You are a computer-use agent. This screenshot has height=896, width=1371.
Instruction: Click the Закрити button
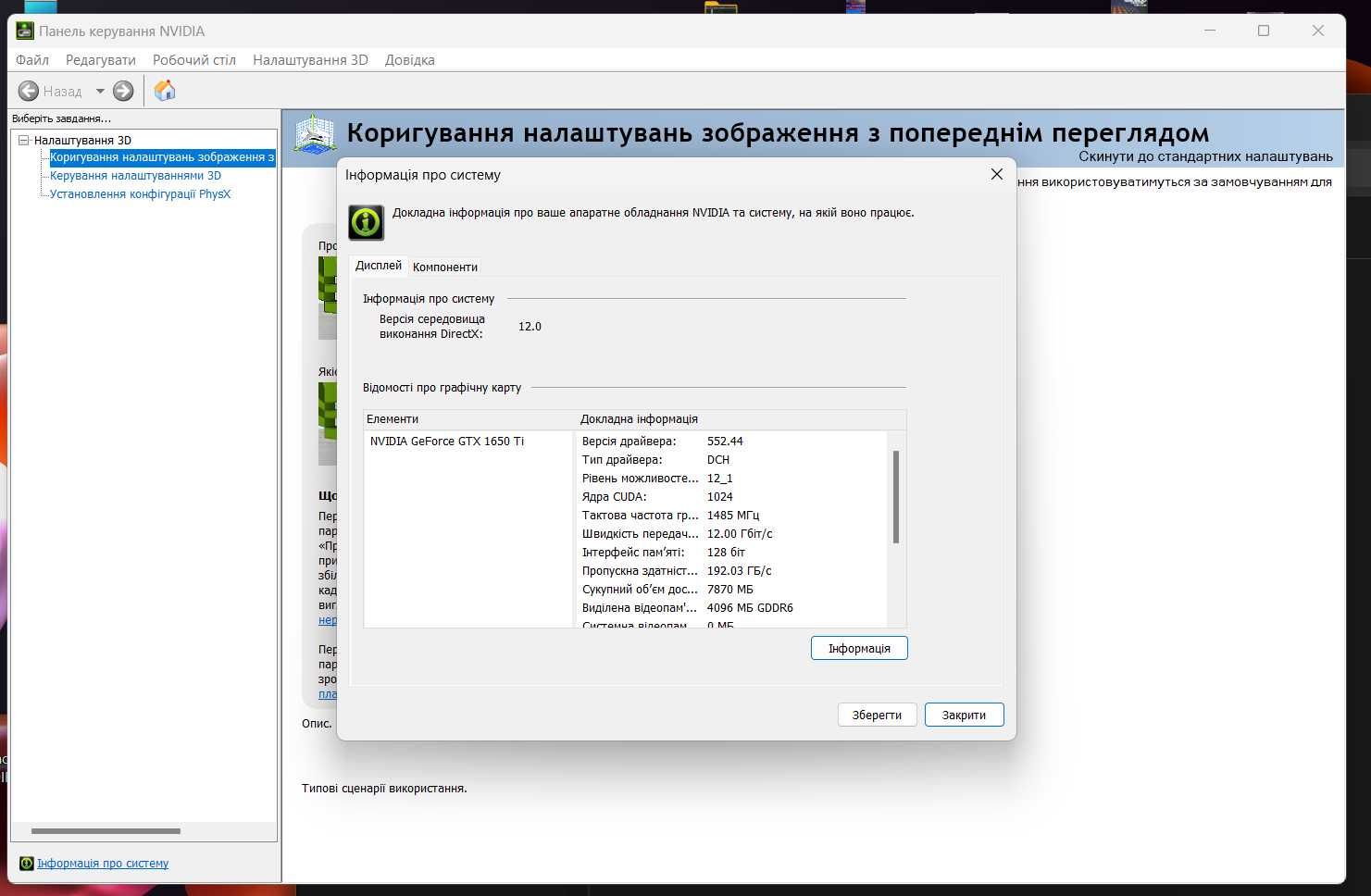point(964,715)
